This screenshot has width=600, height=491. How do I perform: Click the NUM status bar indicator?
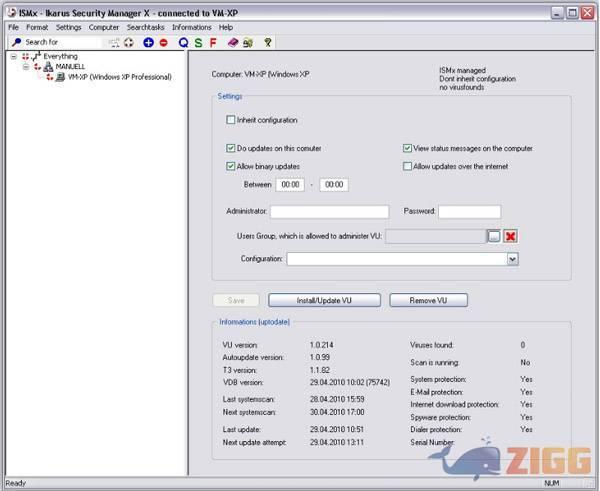[551, 483]
